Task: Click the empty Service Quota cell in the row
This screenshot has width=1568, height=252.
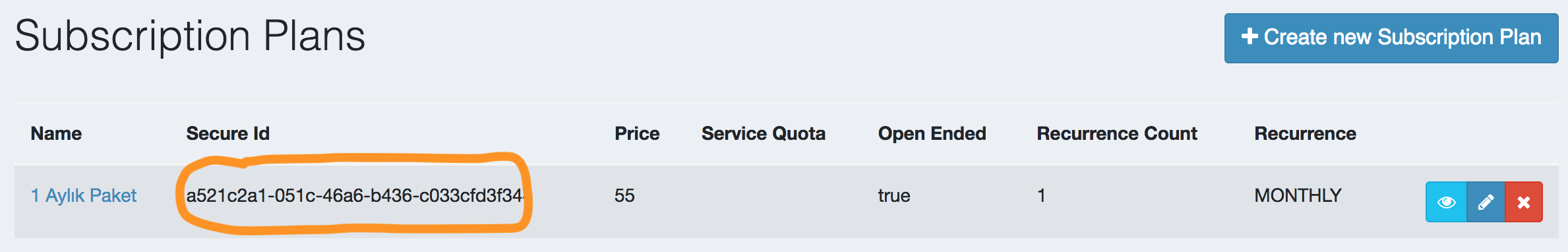Action: (x=775, y=202)
